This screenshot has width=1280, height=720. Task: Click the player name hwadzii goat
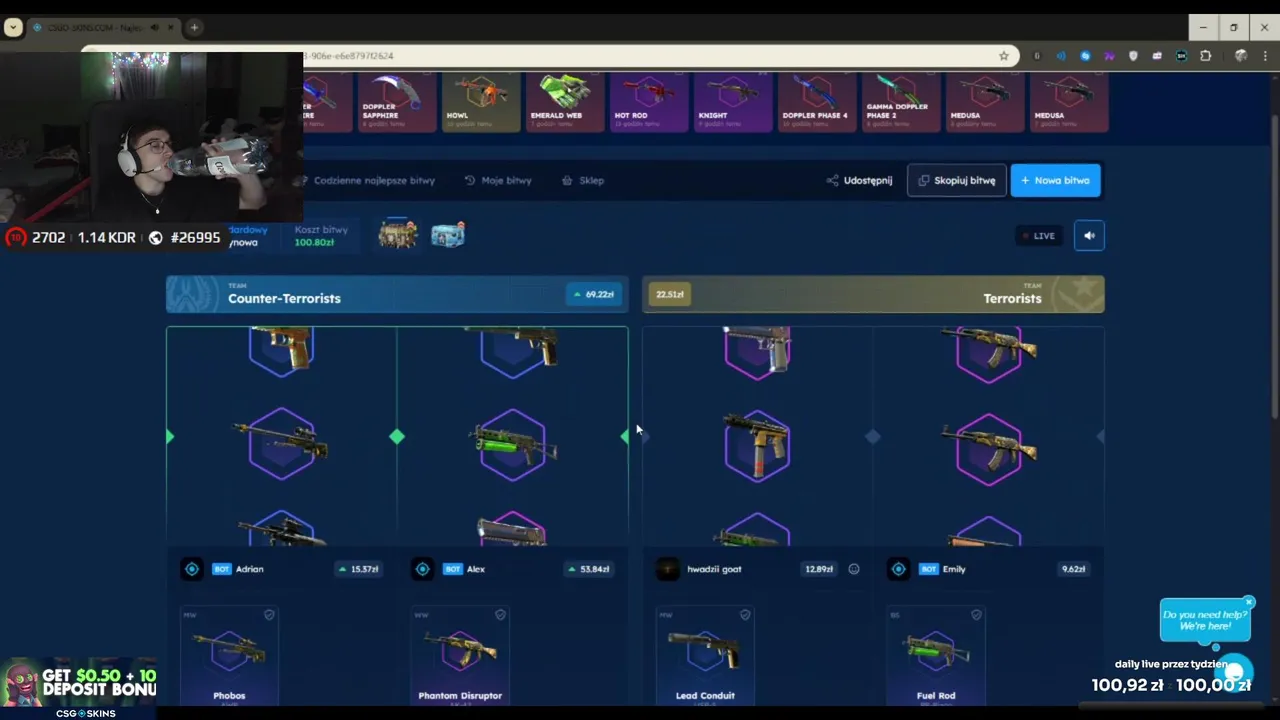coord(714,569)
